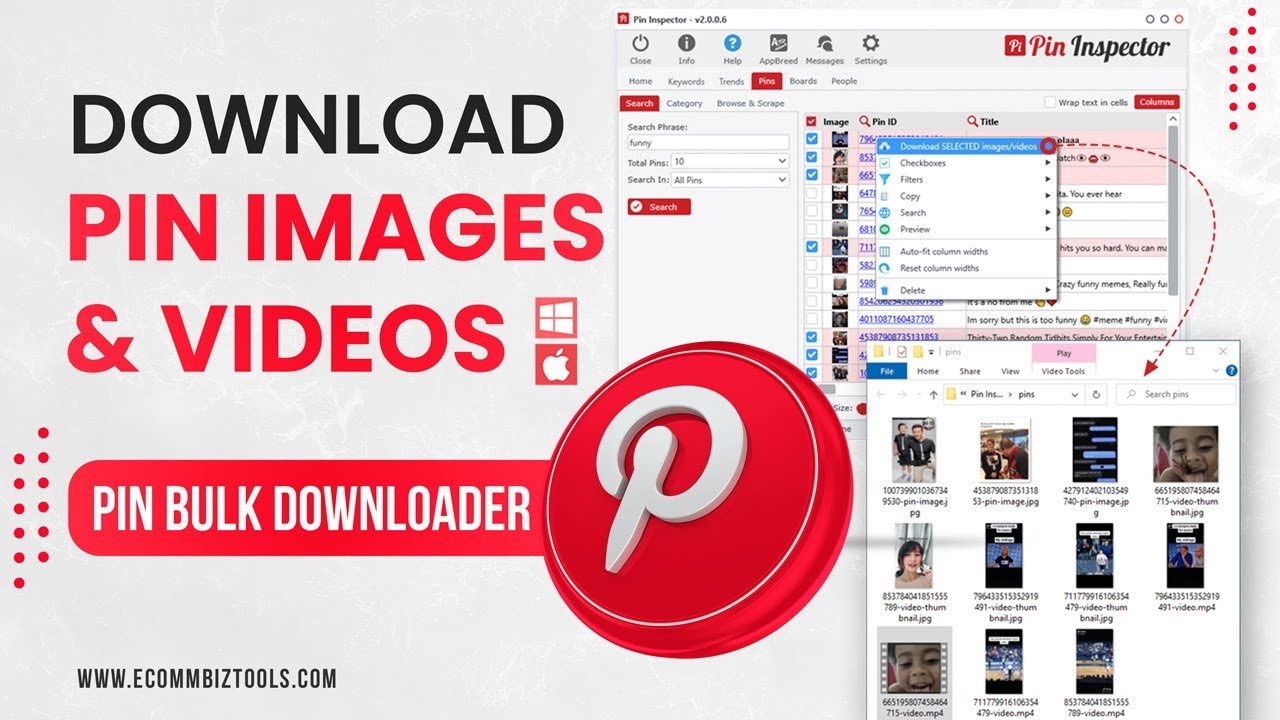The image size is (1280, 720).
Task: Check the row of pin 4011087160437705
Action: (811, 319)
